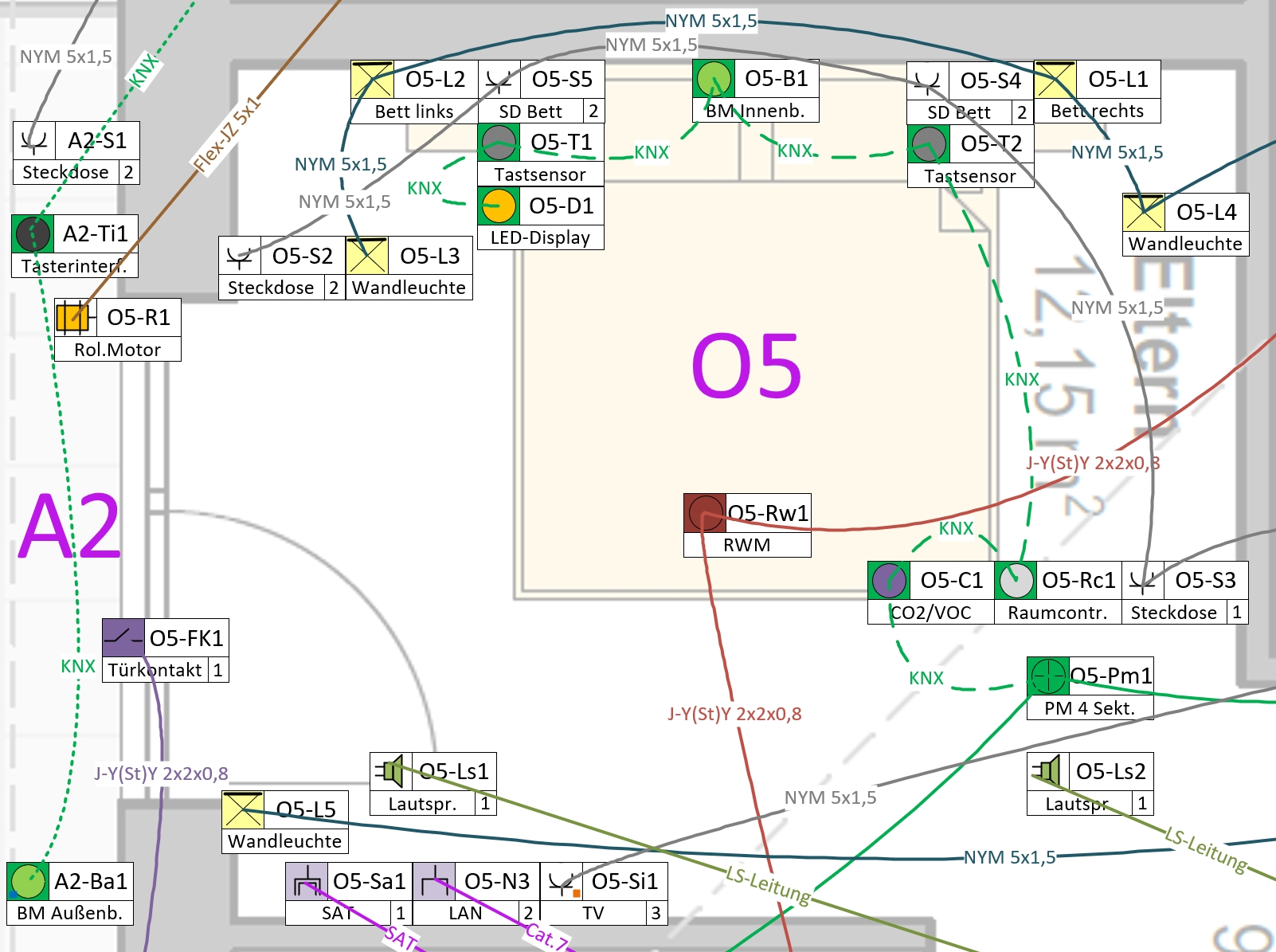Select the Cat.7 cable label

(x=546, y=936)
